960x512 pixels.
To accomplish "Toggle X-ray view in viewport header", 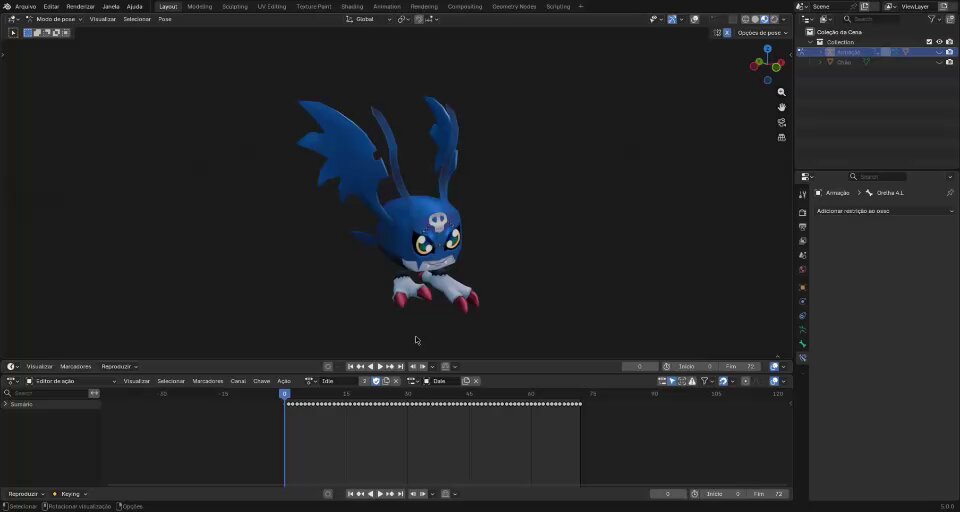I will (732, 20).
